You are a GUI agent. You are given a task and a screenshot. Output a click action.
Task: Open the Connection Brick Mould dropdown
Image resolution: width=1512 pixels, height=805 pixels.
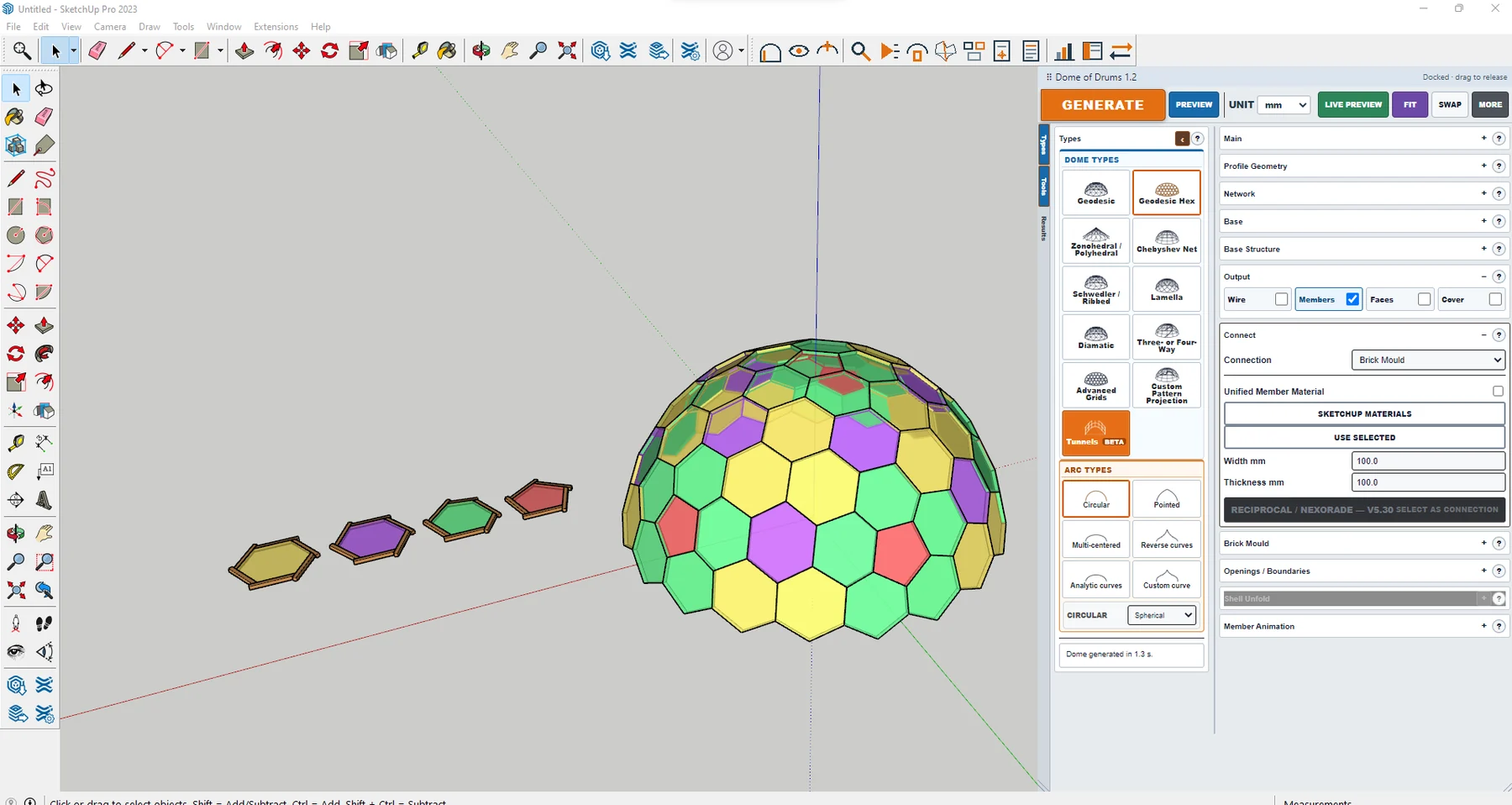pyautogui.click(x=1428, y=360)
